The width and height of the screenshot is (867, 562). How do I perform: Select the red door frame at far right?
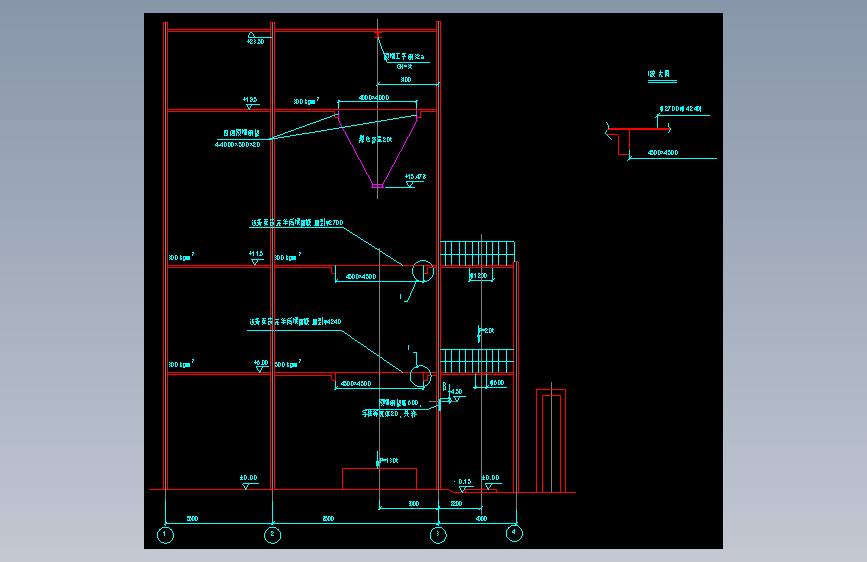[x=551, y=441]
